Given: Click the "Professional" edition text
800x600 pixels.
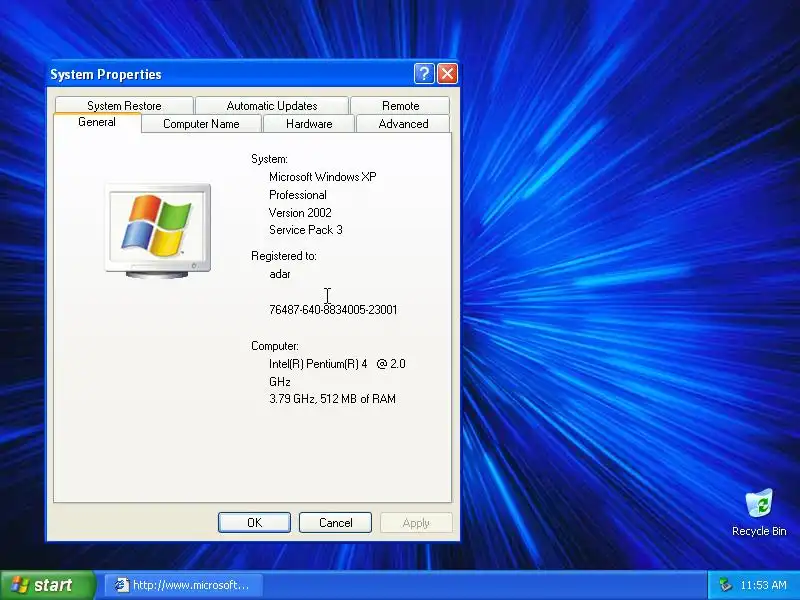Looking at the screenshot, I should [297, 195].
